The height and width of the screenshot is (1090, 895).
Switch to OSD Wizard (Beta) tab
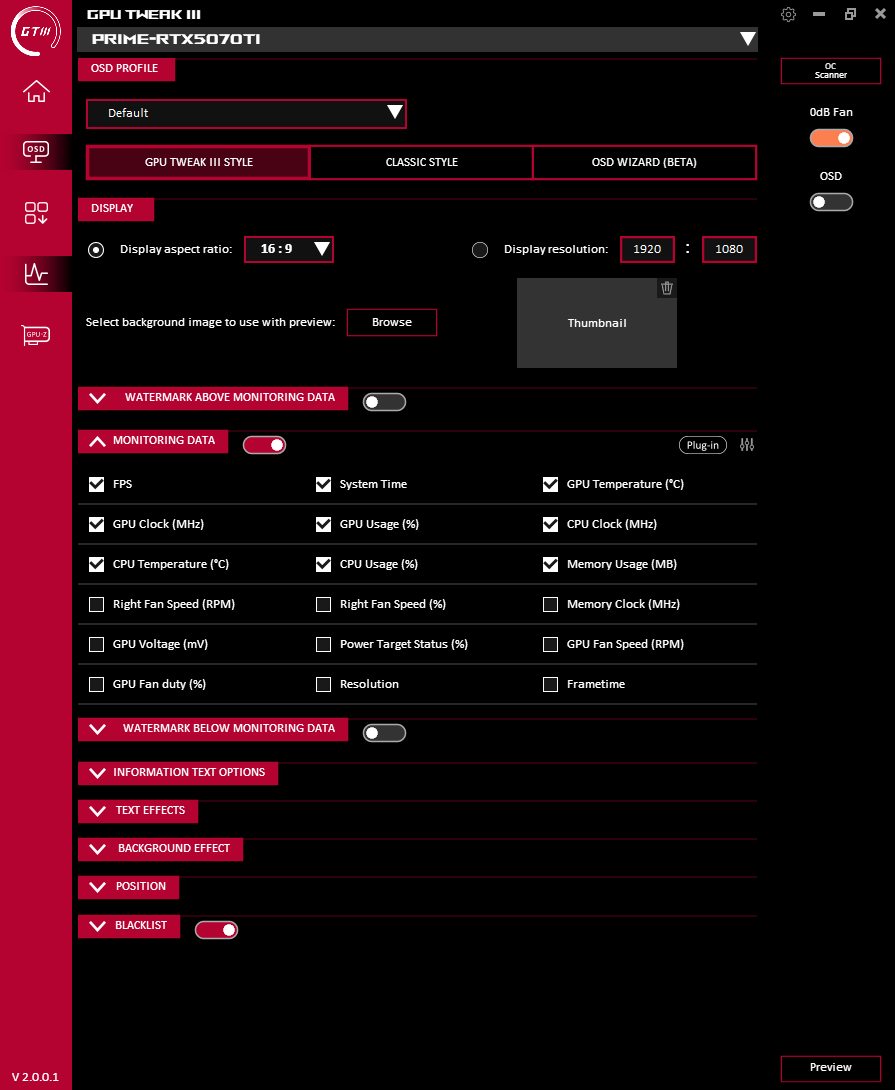tap(645, 163)
